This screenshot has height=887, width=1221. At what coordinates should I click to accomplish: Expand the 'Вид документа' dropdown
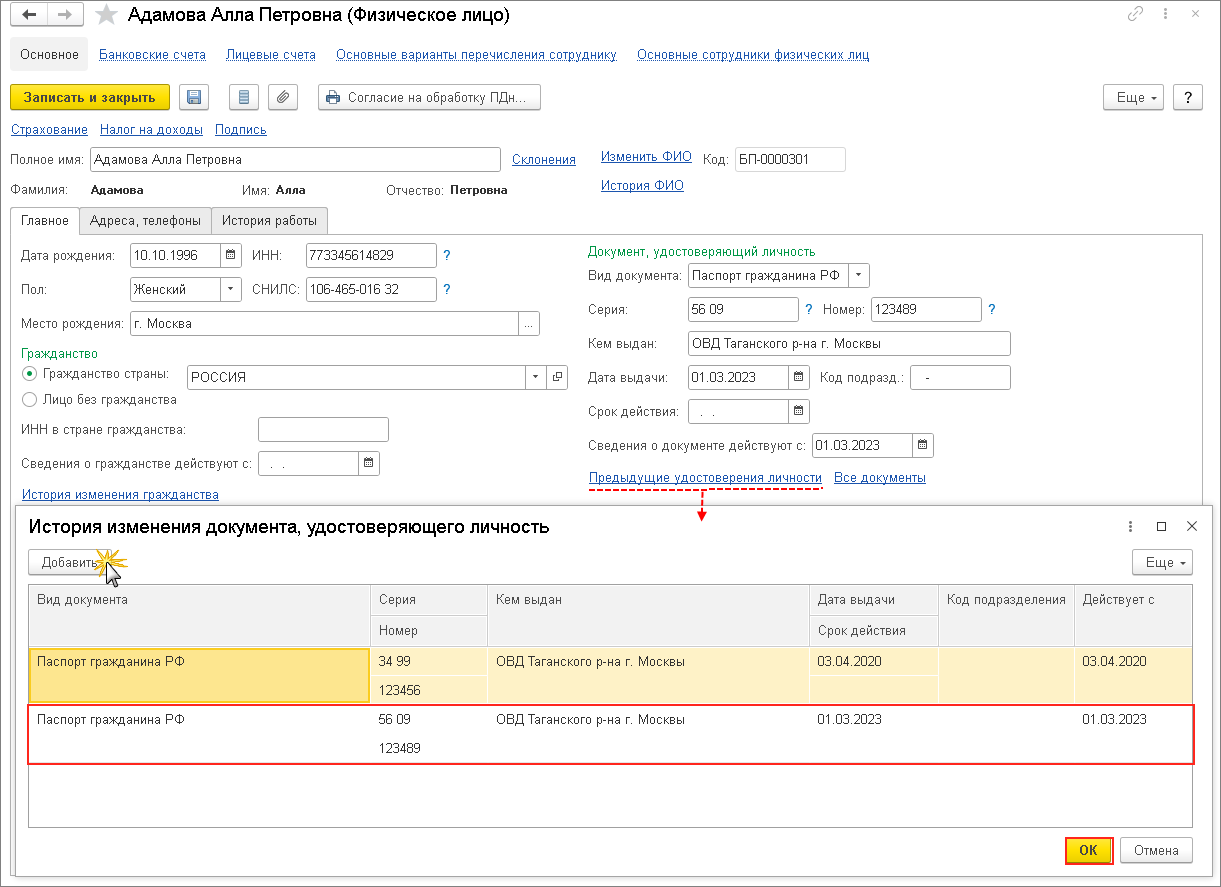[x=859, y=275]
